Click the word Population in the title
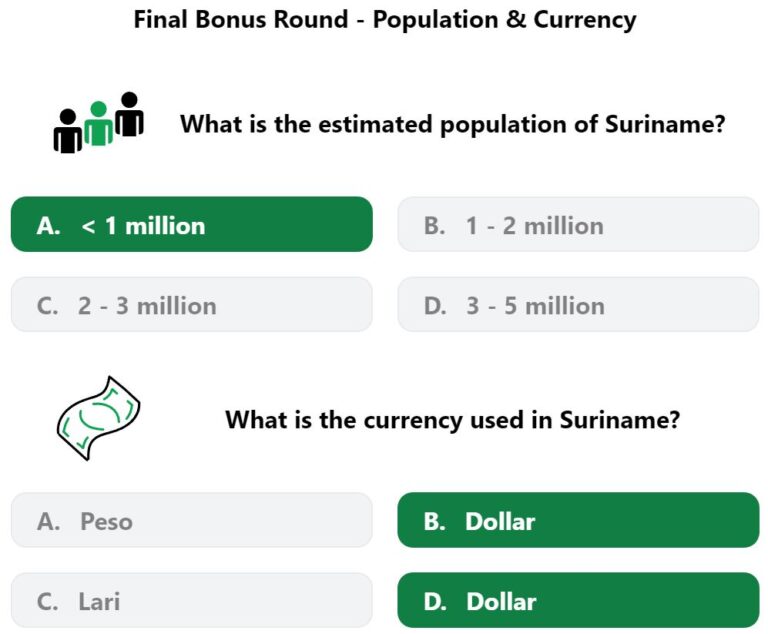Viewport: 768px width, 634px height. 436,21
